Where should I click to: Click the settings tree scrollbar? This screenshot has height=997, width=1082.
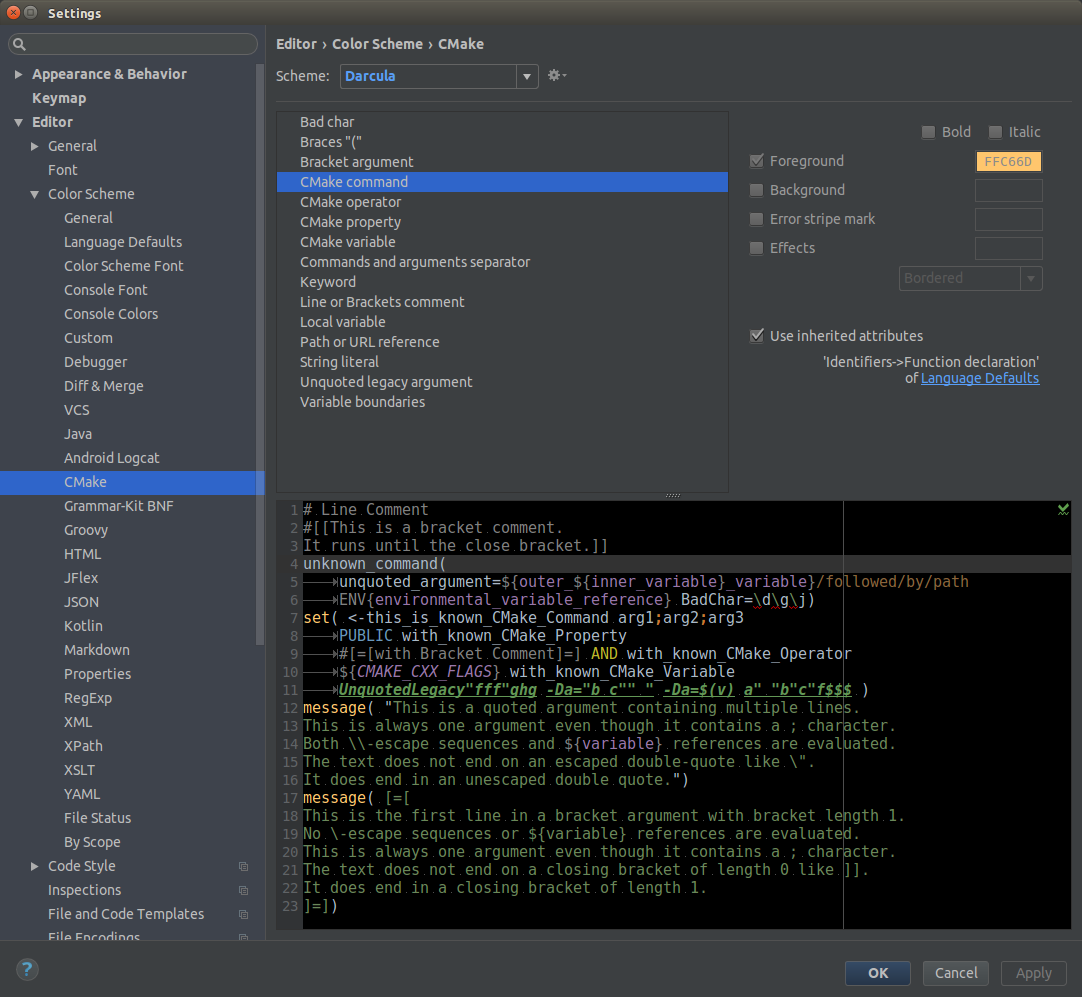coord(260,355)
